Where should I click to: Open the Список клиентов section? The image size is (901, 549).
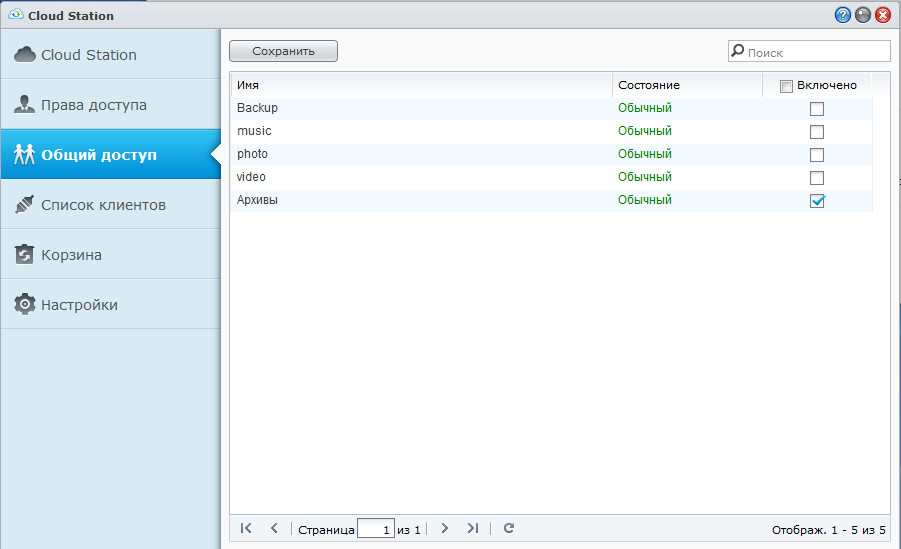point(103,205)
